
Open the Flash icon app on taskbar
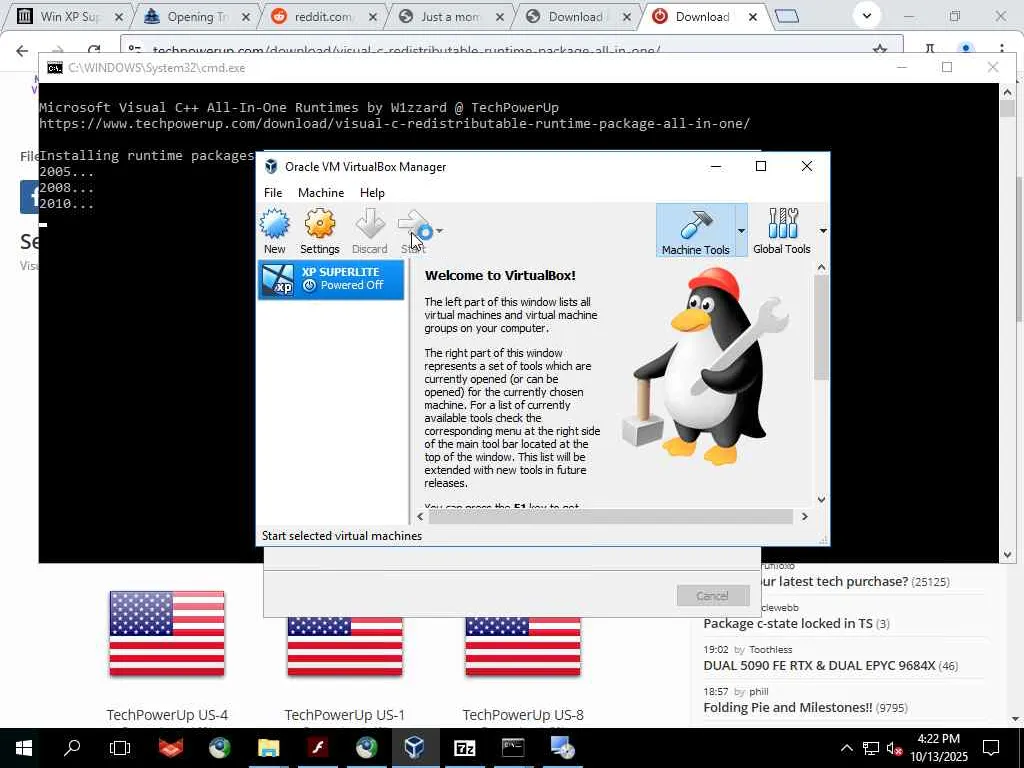[x=318, y=748]
